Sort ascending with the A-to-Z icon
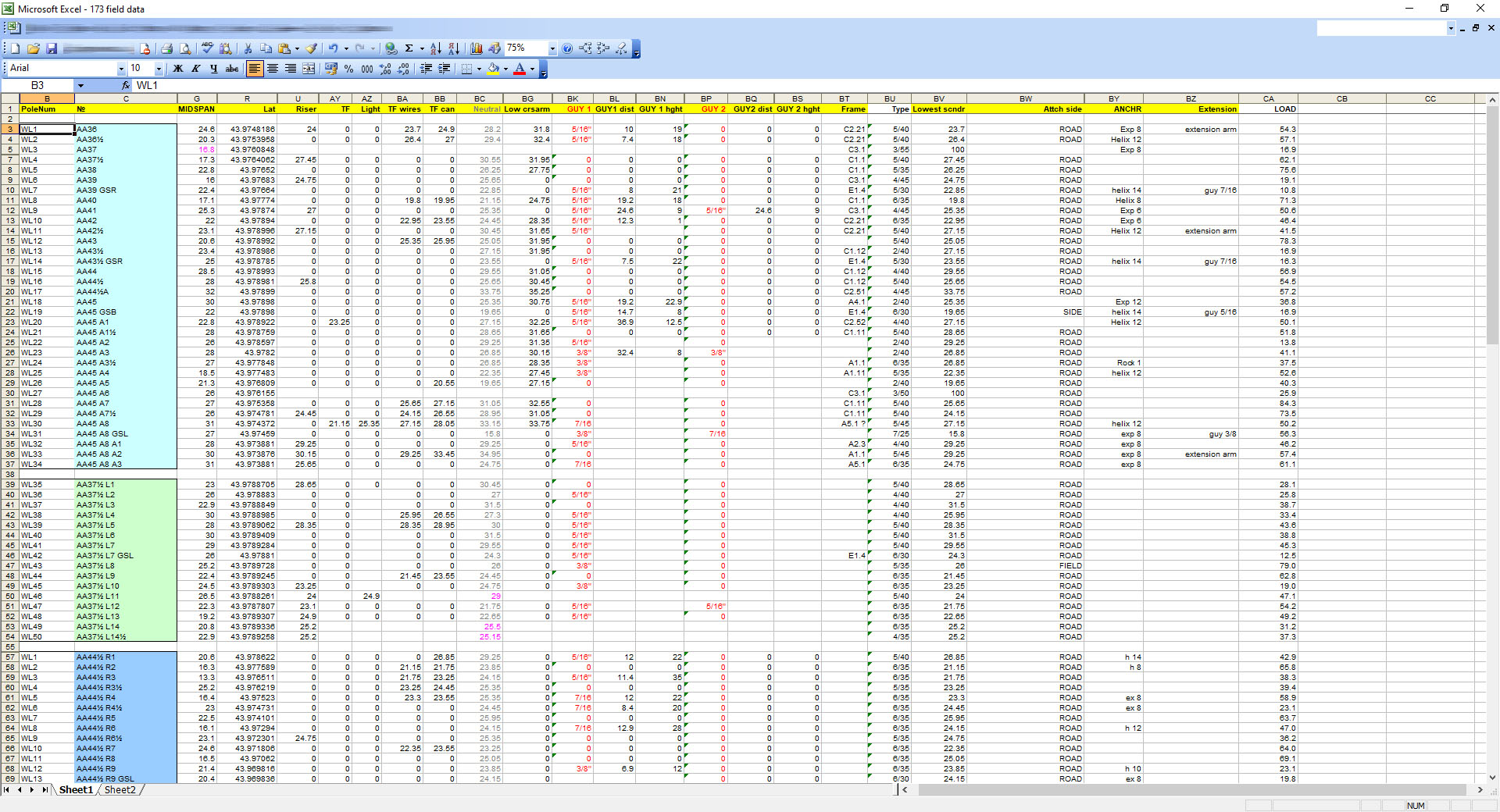The height and width of the screenshot is (812, 1500). click(x=435, y=48)
